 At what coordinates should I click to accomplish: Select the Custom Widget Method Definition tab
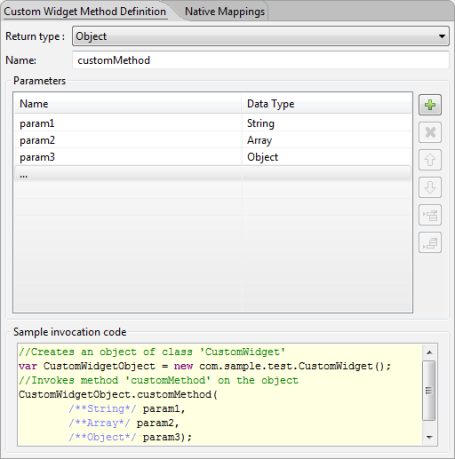[x=85, y=11]
